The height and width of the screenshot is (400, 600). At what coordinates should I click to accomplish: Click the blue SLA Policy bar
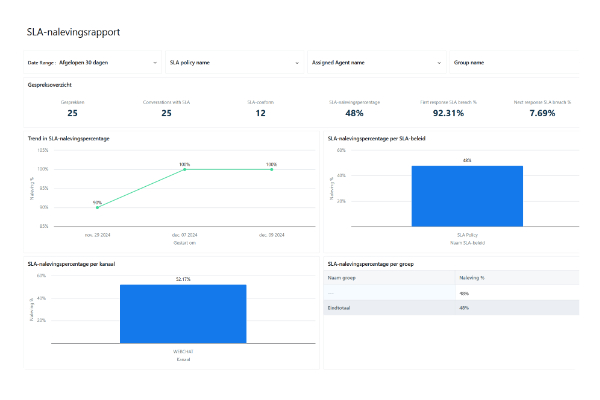tap(467, 198)
